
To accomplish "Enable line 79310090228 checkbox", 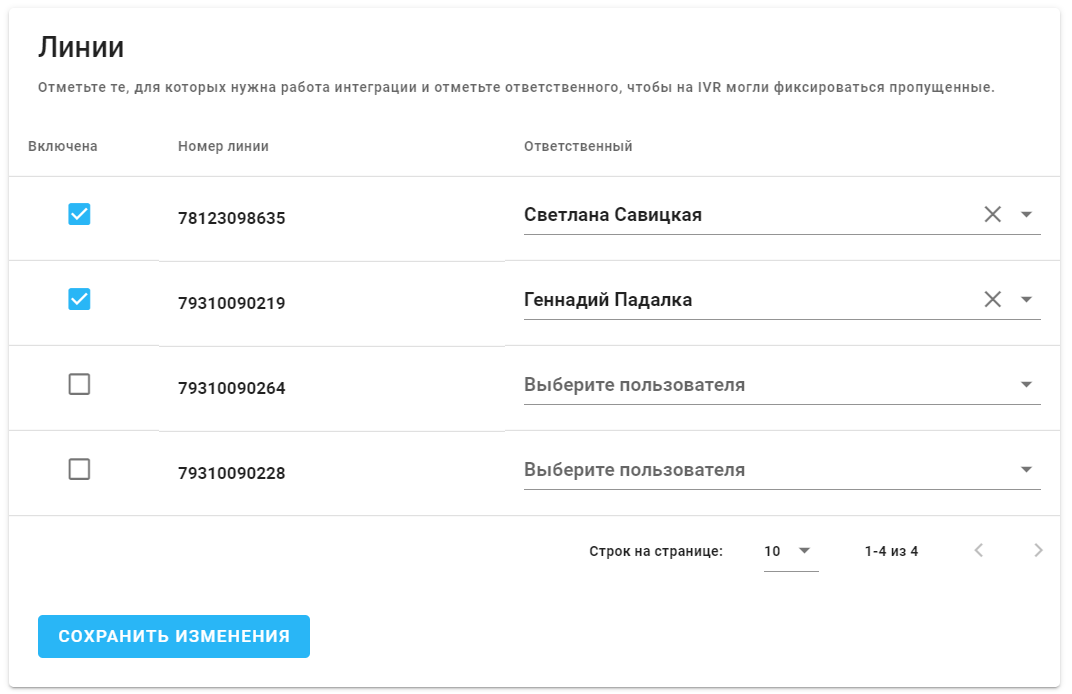I will [x=79, y=469].
